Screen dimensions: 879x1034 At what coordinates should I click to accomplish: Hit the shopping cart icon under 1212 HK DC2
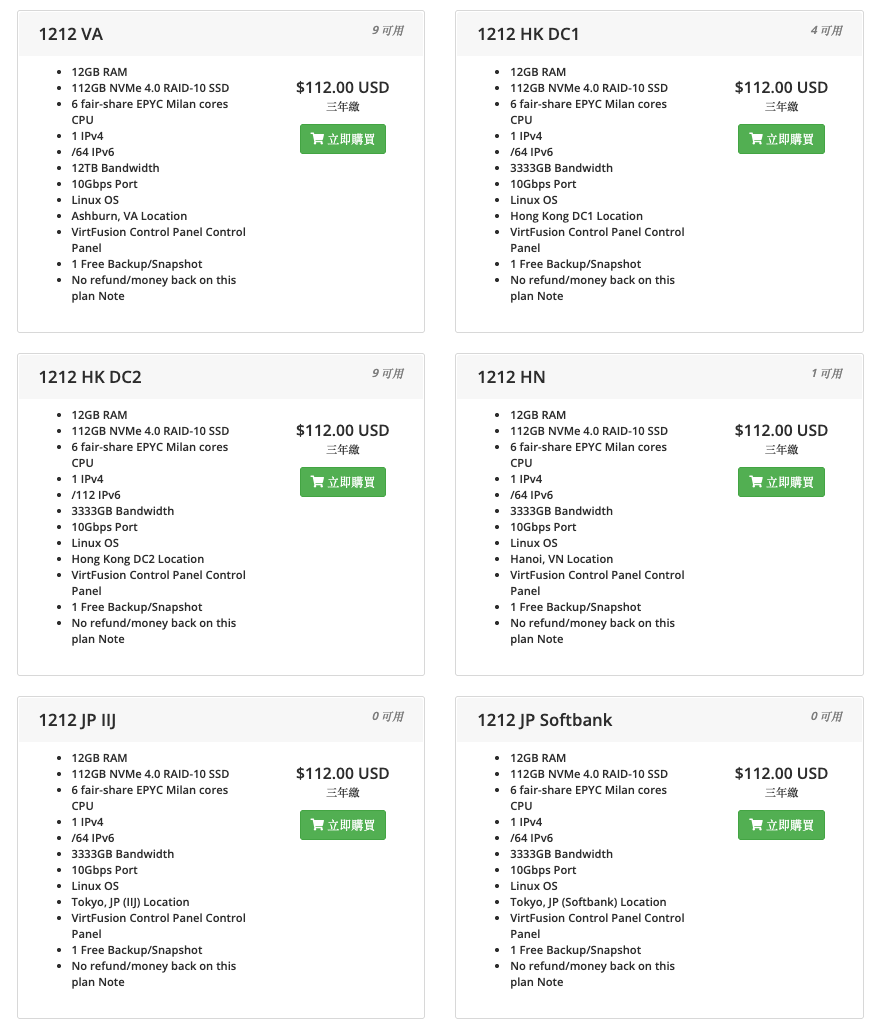(x=317, y=482)
